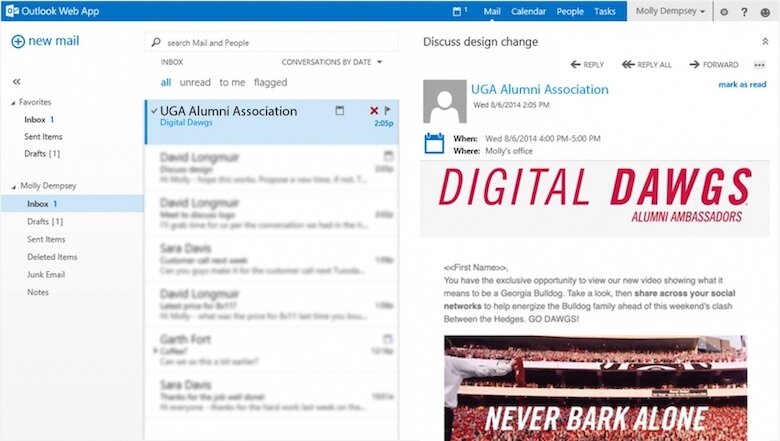The height and width of the screenshot is (441, 780).
Task: Switch to Mail in top navigation
Action: [491, 11]
